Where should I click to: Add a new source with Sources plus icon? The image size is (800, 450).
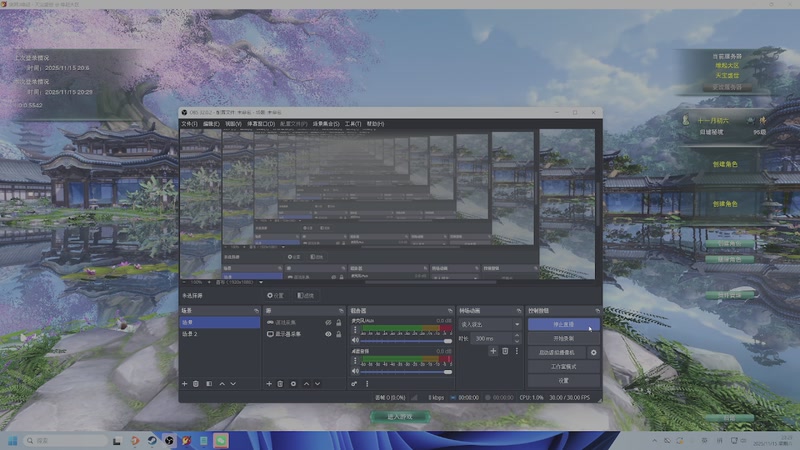click(269, 384)
